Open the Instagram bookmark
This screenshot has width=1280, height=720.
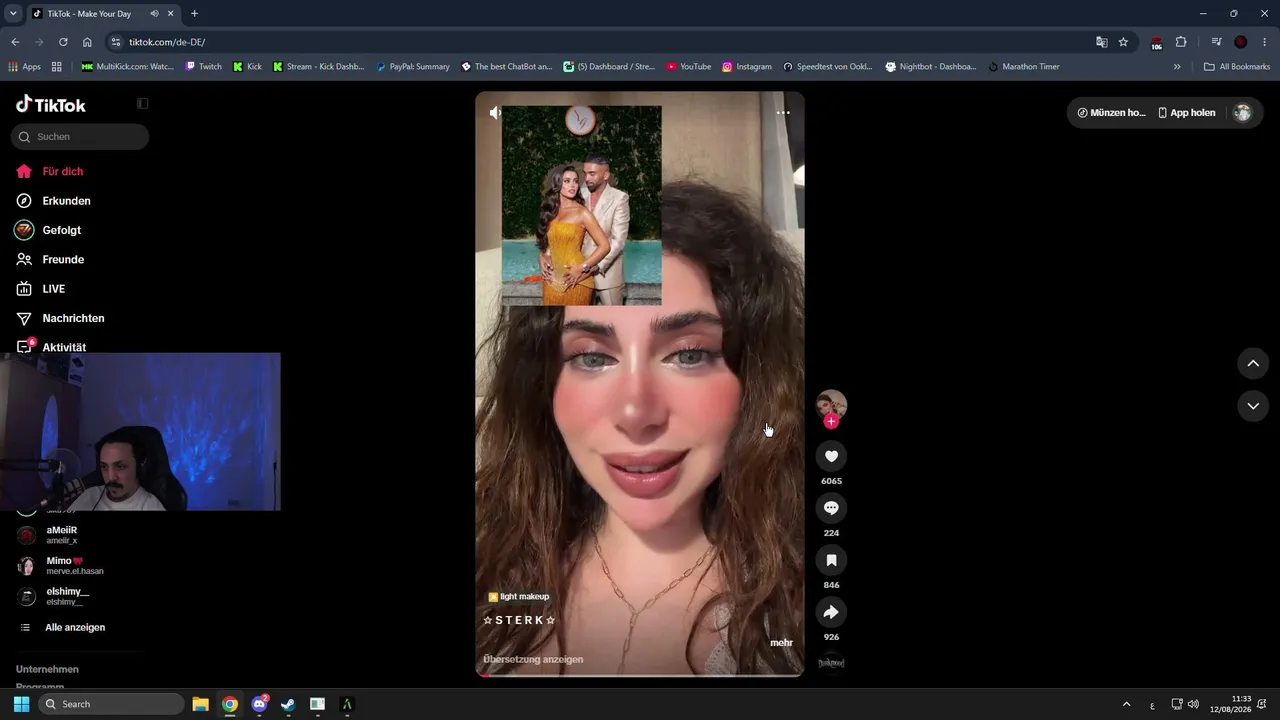tap(747, 67)
